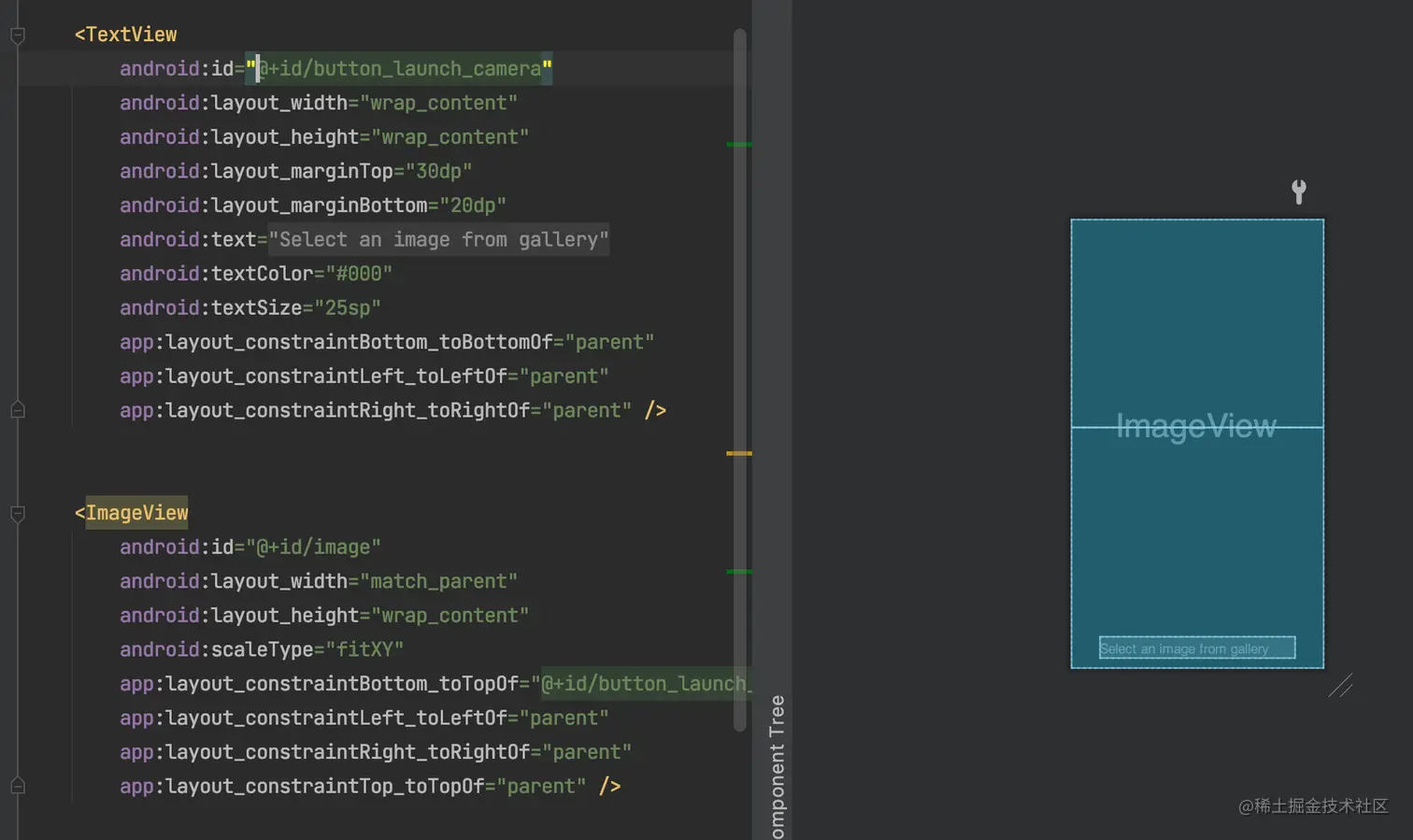Click the layout_marginTop "30dp" value

[x=438, y=172]
